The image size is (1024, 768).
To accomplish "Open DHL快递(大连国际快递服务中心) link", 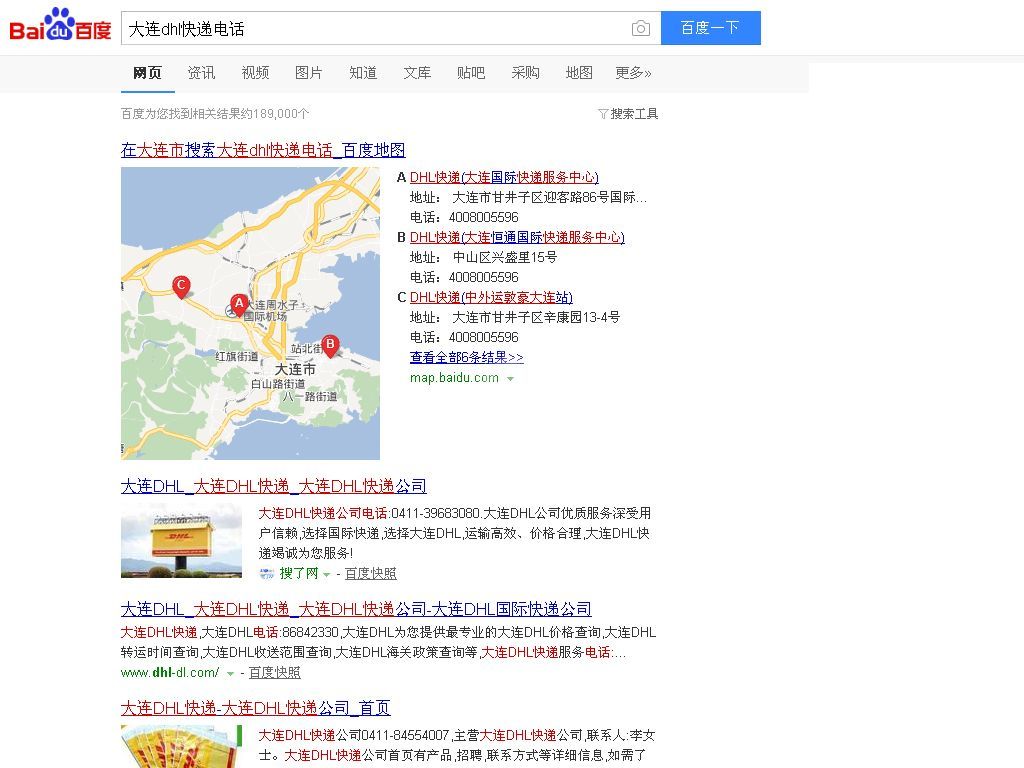I will [504, 178].
